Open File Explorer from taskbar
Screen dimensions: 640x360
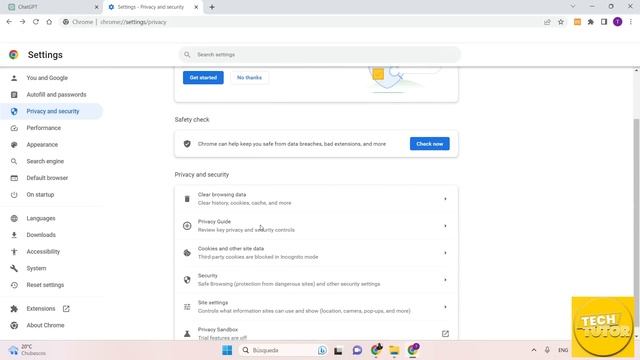(x=394, y=350)
